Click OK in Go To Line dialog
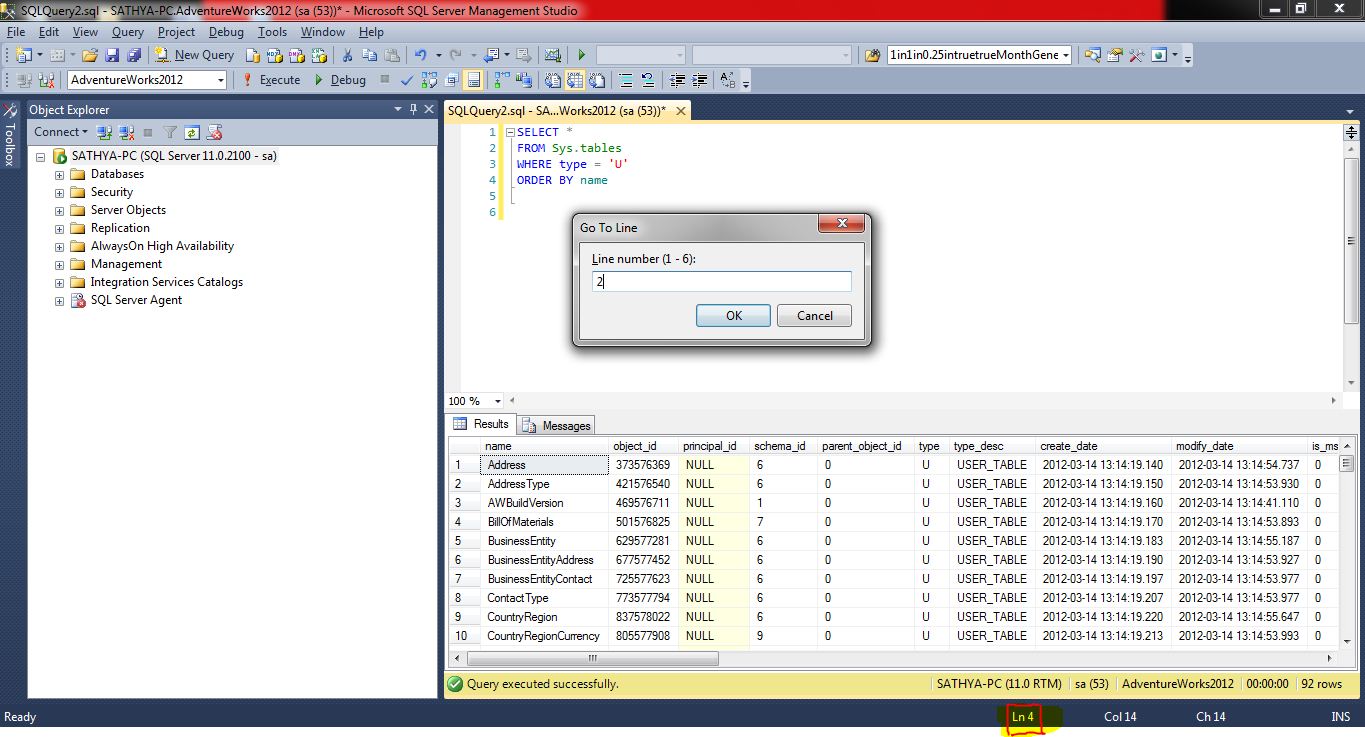1365x737 pixels. coord(734,316)
